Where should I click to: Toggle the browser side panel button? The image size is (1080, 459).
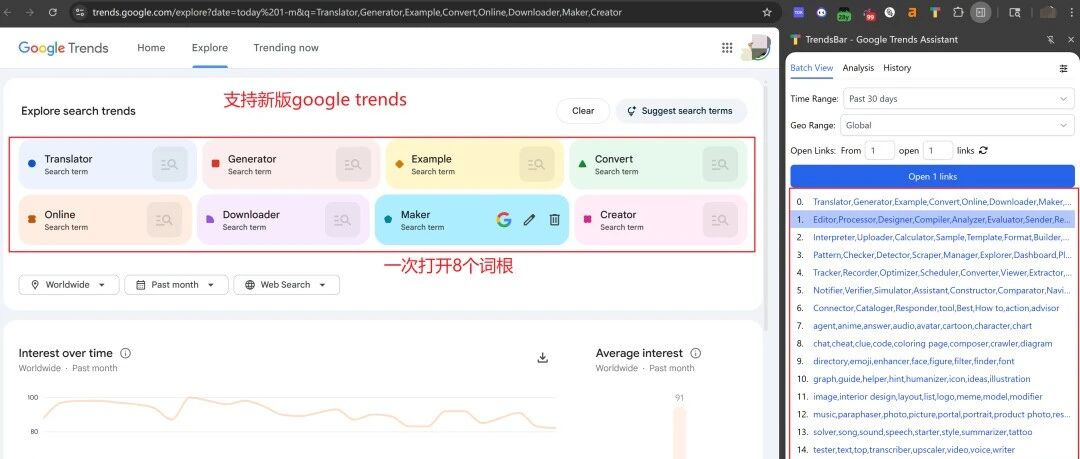(980, 12)
